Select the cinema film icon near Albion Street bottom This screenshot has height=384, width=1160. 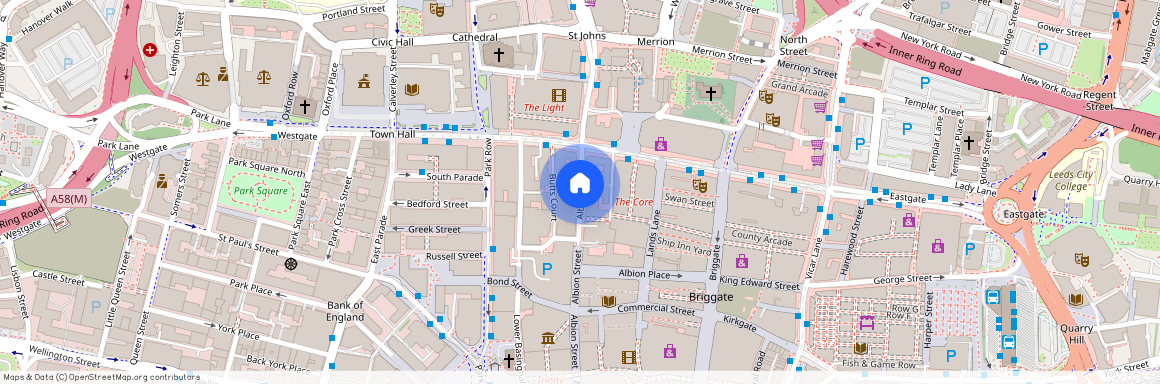[x=628, y=357]
